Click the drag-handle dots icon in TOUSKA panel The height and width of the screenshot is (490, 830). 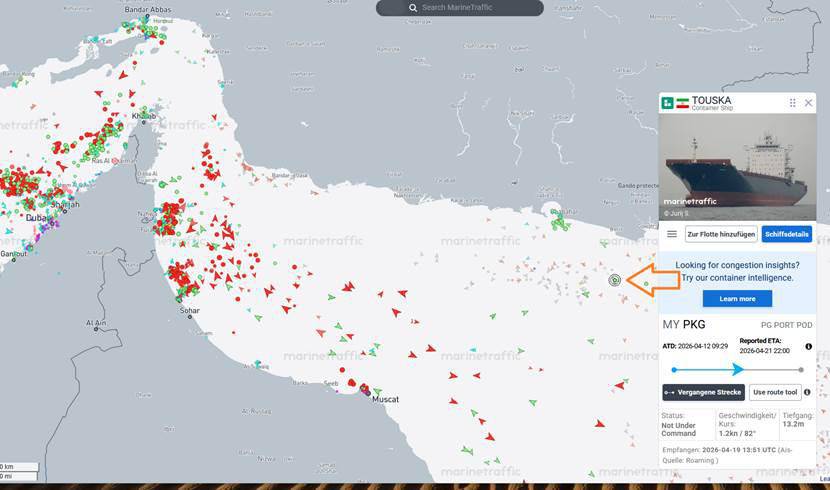pos(792,103)
